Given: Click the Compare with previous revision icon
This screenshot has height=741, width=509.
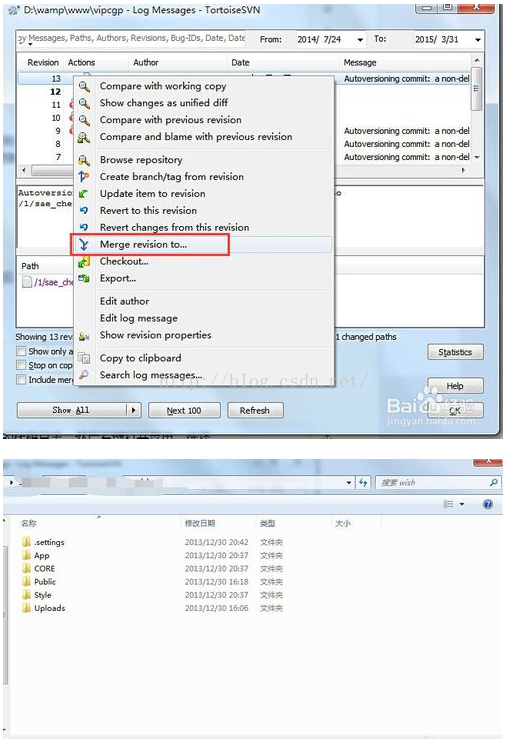Looking at the screenshot, I should pos(84,120).
